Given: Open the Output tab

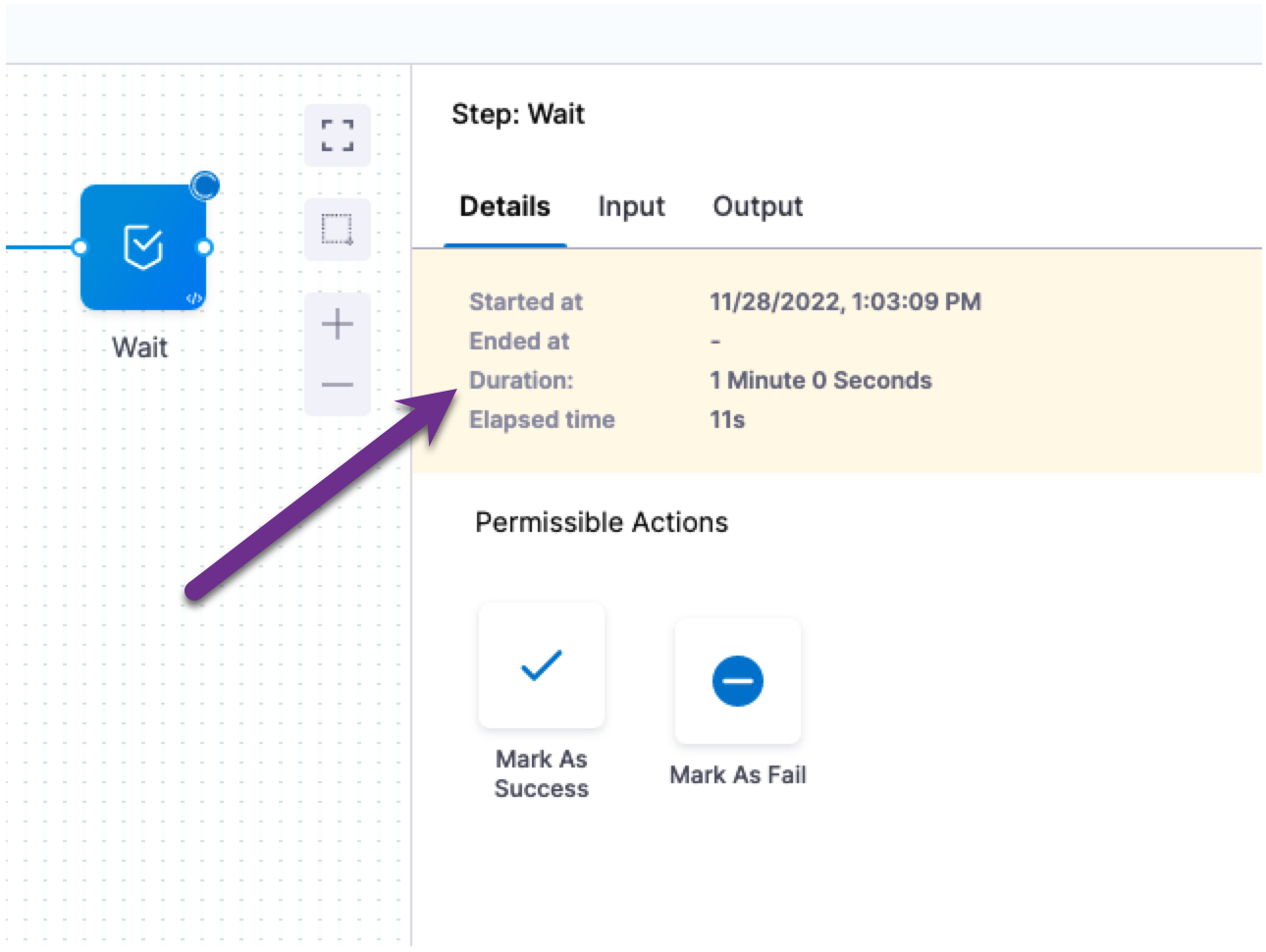Looking at the screenshot, I should 758,206.
